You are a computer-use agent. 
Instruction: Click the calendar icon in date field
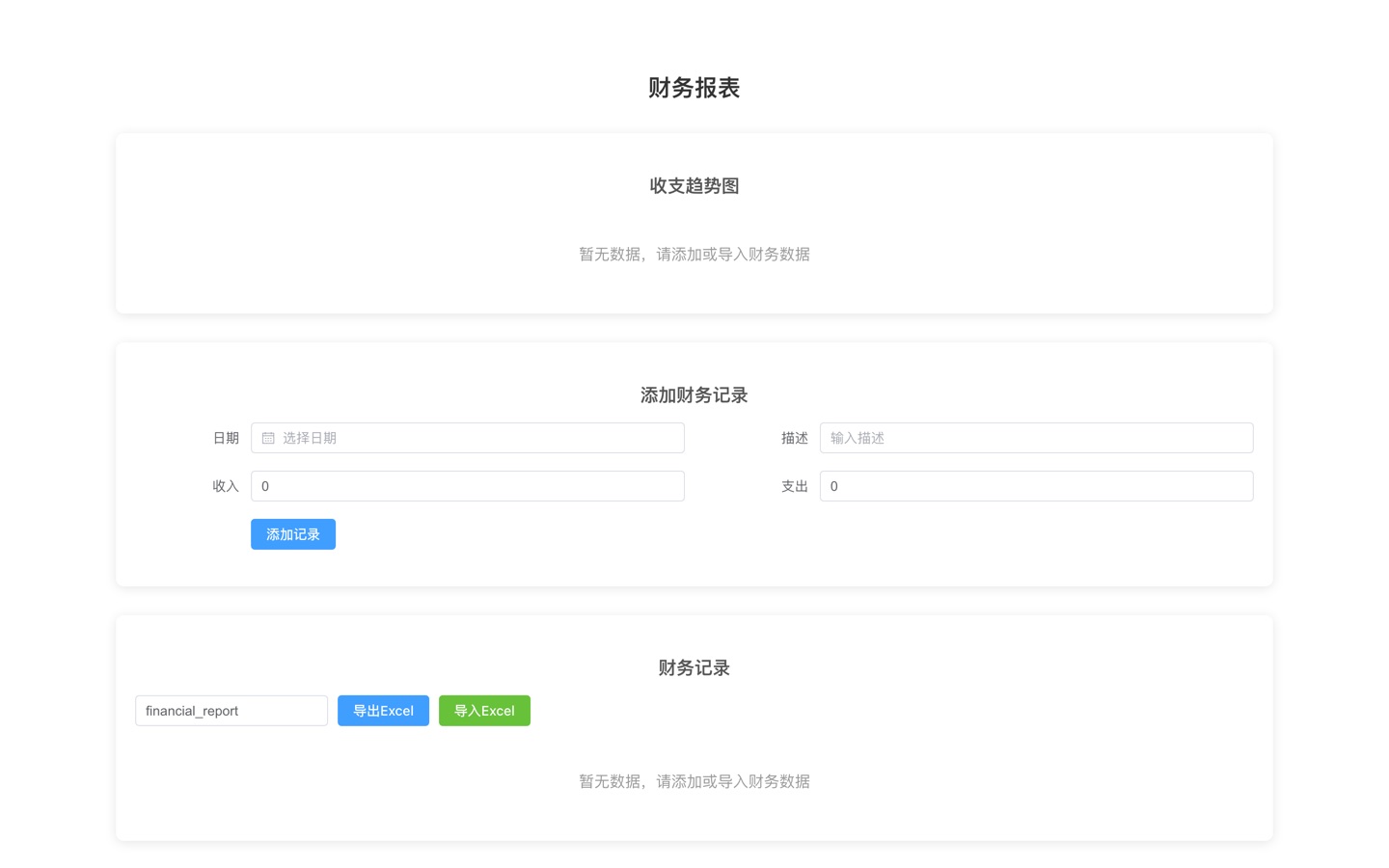[x=268, y=438]
